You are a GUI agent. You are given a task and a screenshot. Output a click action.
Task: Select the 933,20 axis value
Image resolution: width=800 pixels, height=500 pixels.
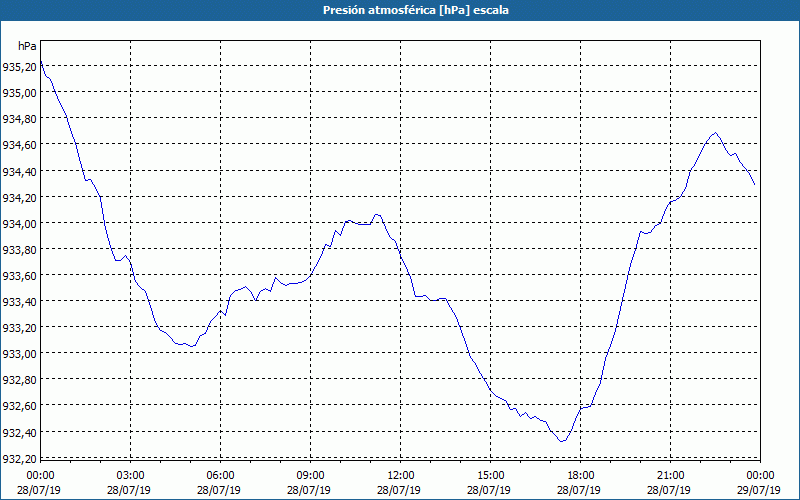(19, 327)
